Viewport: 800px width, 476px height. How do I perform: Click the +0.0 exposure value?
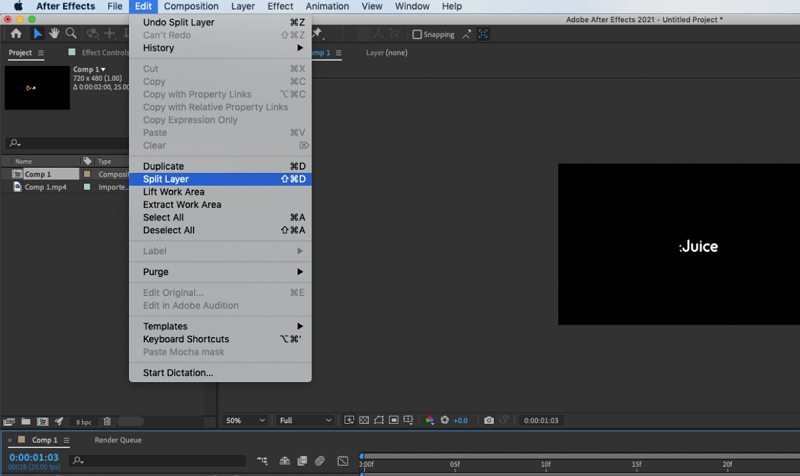461,420
